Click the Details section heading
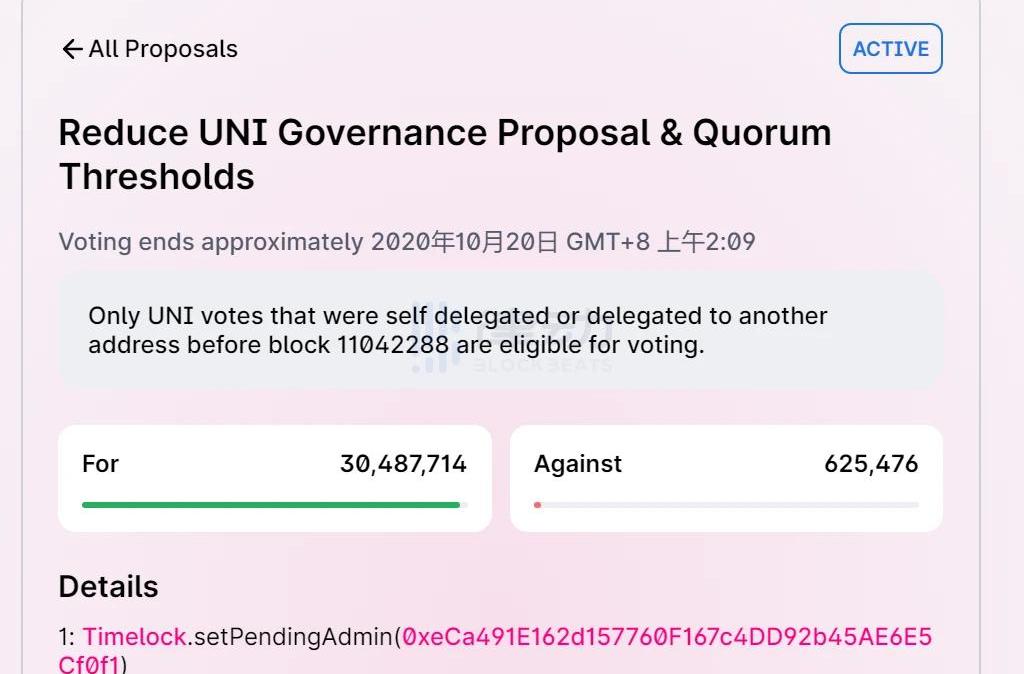1024x674 pixels. coord(108,586)
